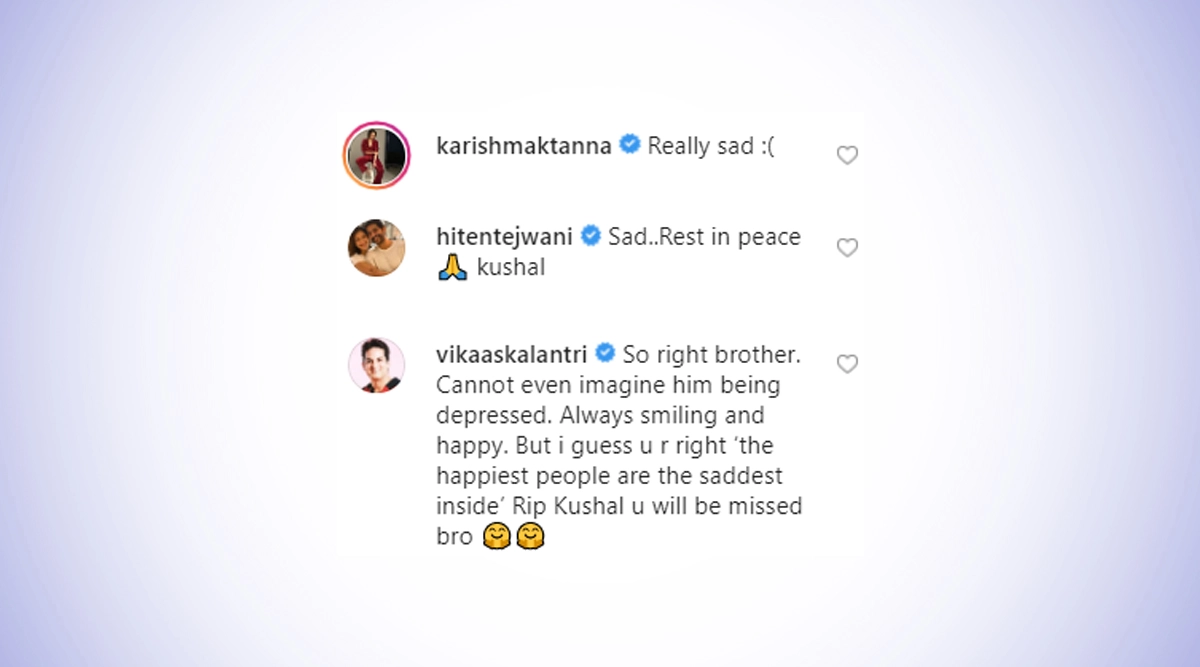This screenshot has width=1200, height=667.
Task: Click the second hugging face emoji
Action: (530, 537)
